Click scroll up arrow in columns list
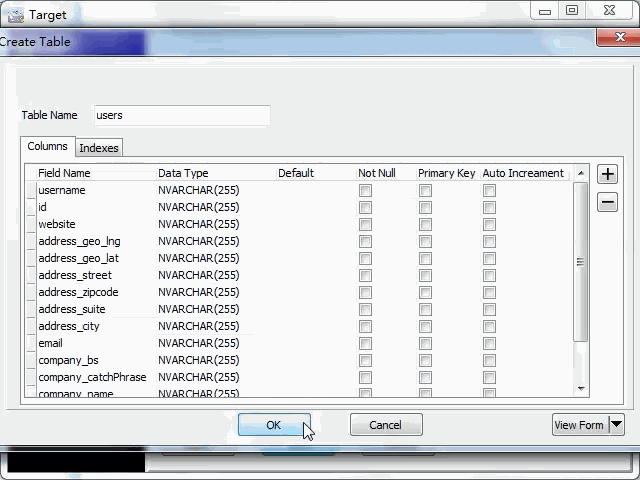This screenshot has height=480, width=640. [x=581, y=174]
